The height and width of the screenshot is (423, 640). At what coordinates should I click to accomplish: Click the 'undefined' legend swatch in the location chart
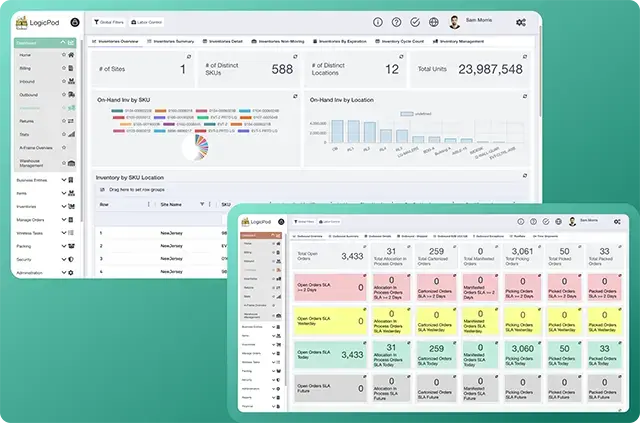pos(407,114)
